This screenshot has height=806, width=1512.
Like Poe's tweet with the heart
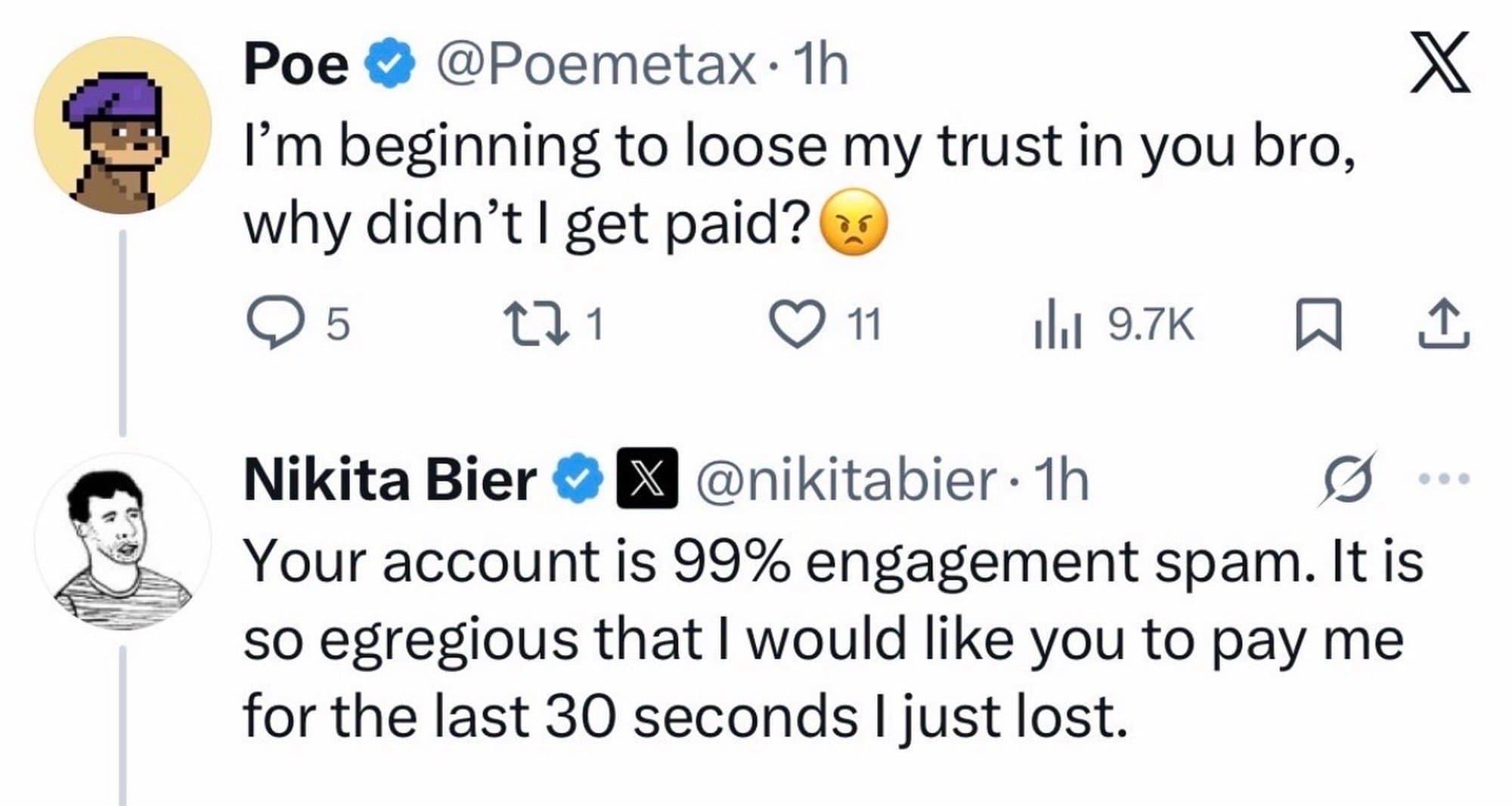click(797, 325)
